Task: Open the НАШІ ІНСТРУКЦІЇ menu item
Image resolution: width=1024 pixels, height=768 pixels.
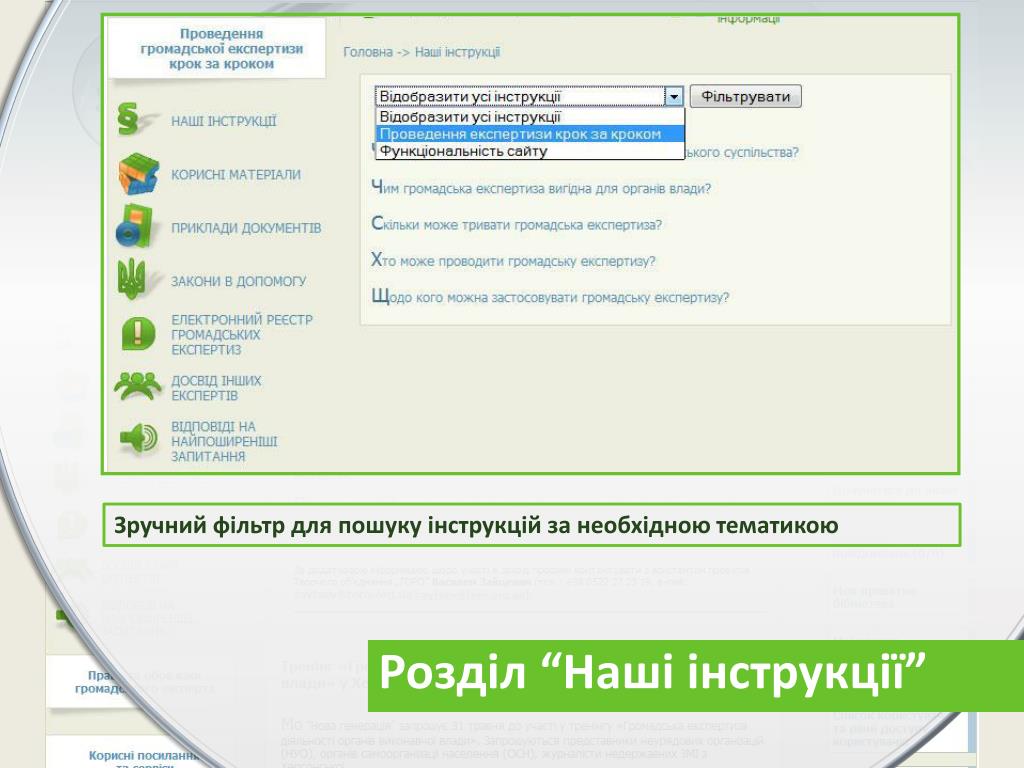Action: (223, 121)
